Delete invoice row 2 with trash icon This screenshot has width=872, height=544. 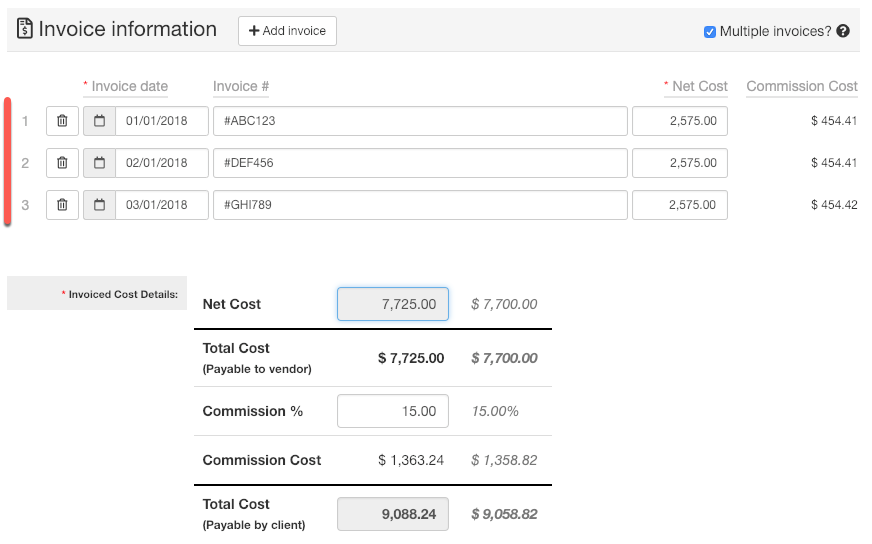(62, 163)
